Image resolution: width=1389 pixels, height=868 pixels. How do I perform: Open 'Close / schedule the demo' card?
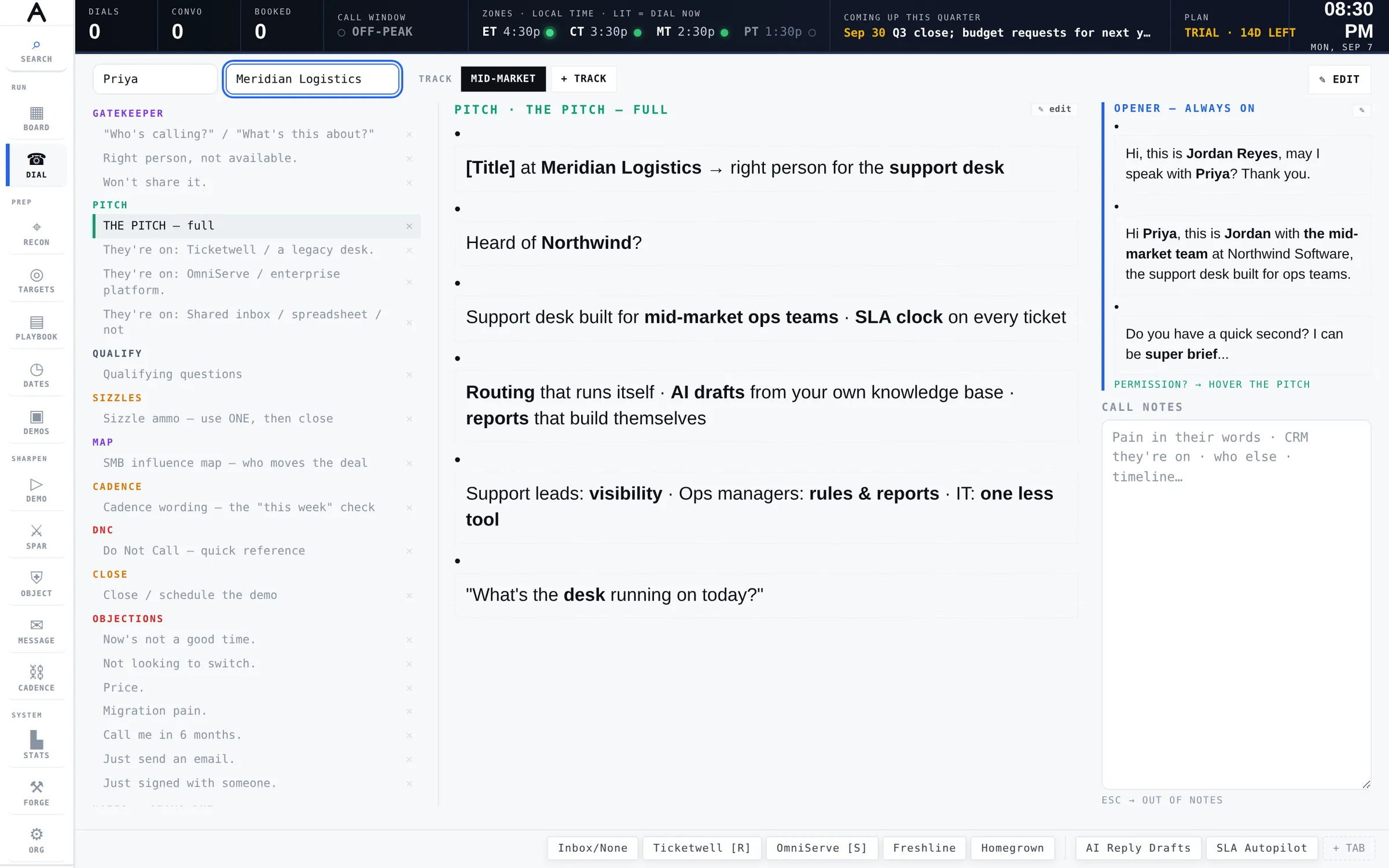(x=256, y=595)
